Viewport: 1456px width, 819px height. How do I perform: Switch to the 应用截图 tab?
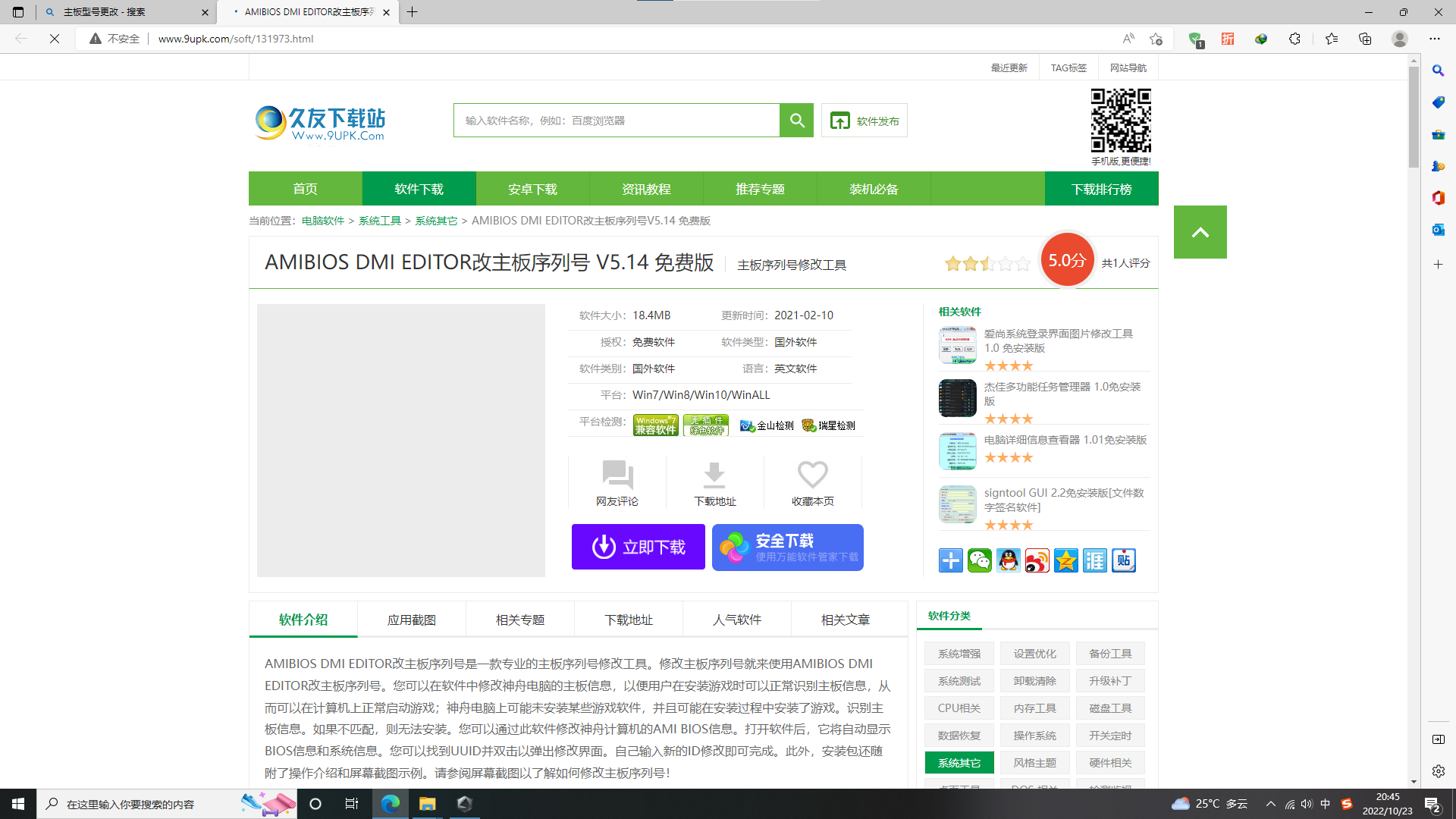411,620
